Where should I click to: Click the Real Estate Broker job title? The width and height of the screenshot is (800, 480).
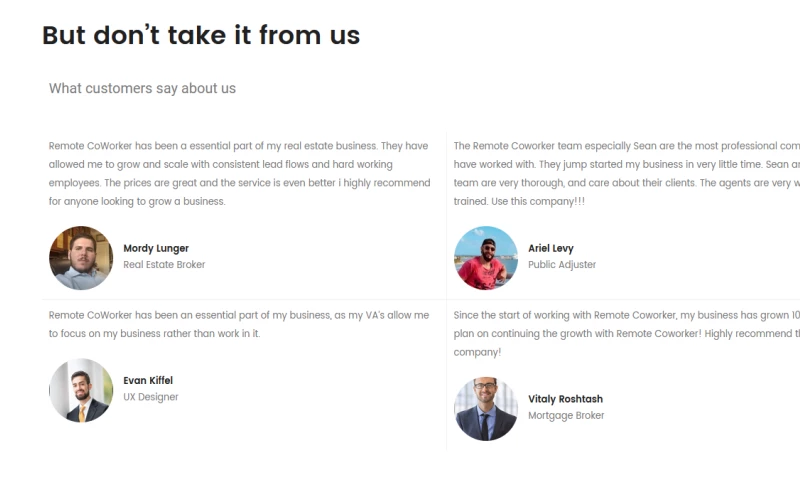(164, 265)
